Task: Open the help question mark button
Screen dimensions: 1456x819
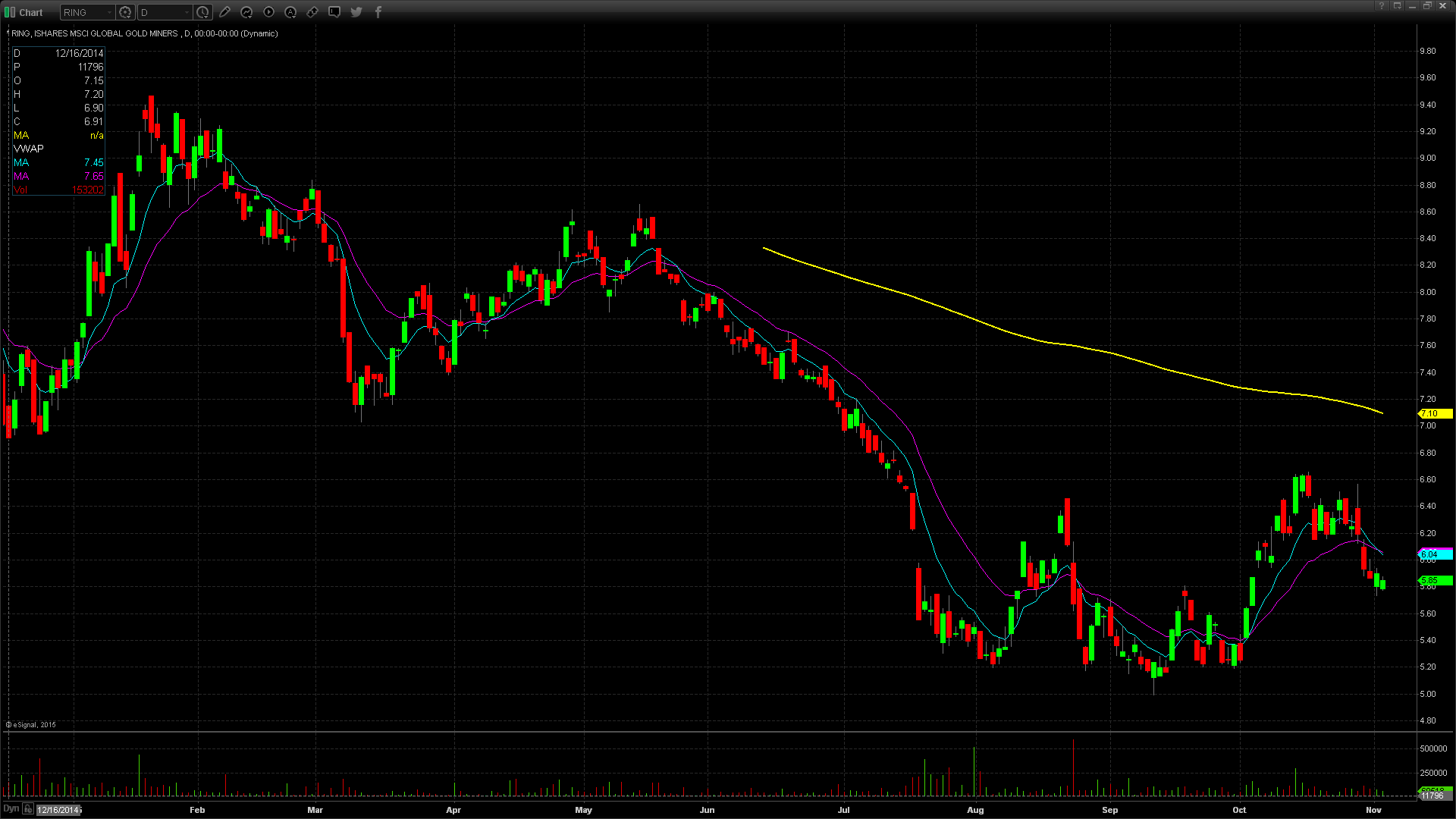Action: 1382,6
